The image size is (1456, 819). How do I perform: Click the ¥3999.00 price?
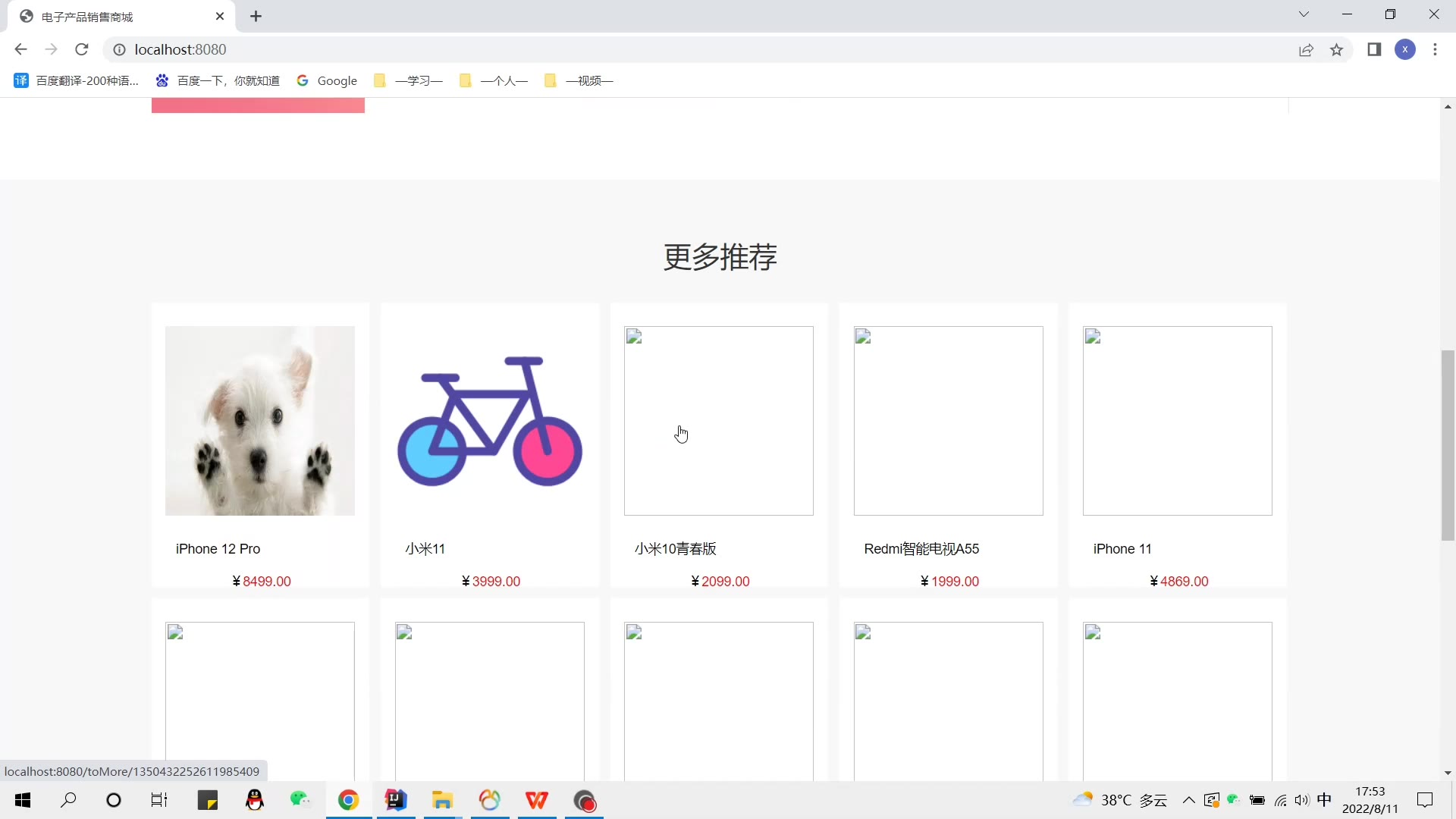tap(491, 581)
